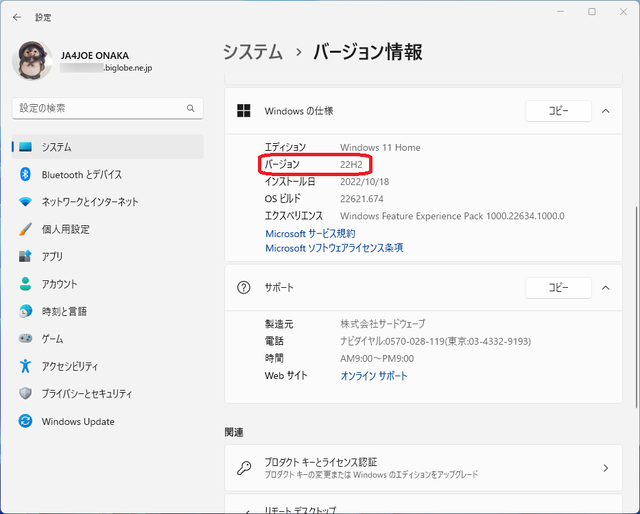Click the ナビダイヤル phone number value
Screen dimensions: 640x514
(x=436, y=341)
